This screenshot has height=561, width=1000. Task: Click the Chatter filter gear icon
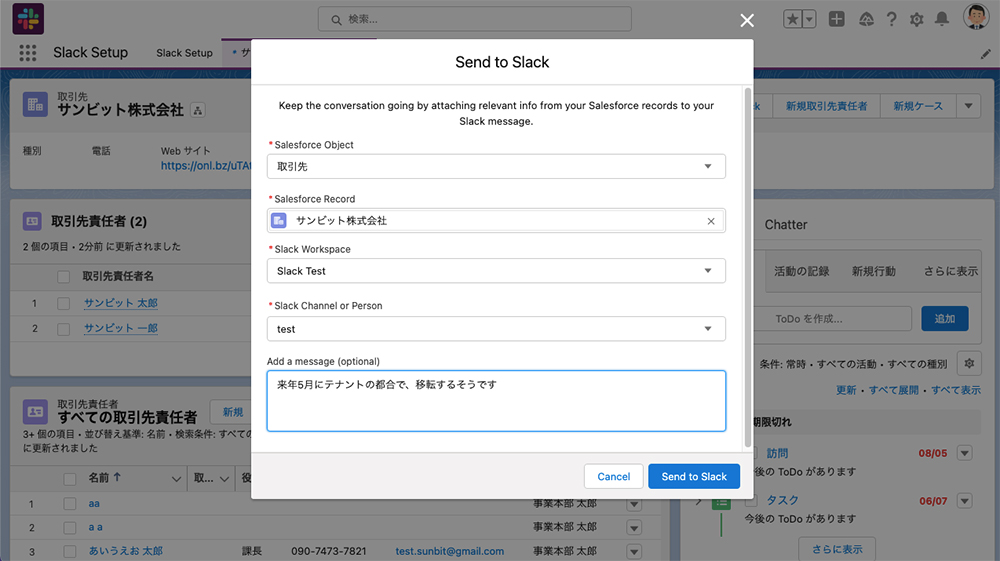[x=969, y=363]
